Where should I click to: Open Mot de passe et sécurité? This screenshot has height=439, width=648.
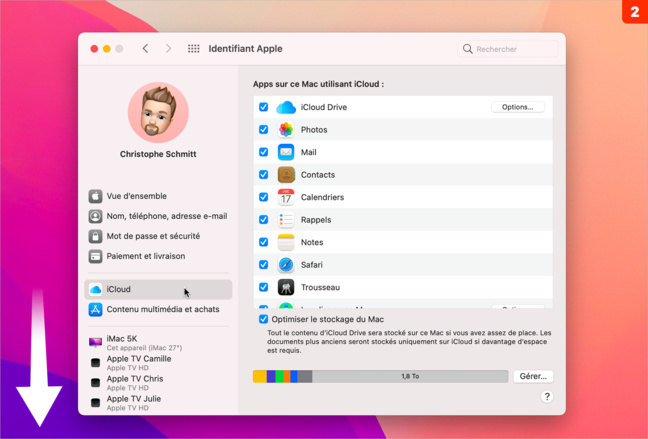(158, 236)
